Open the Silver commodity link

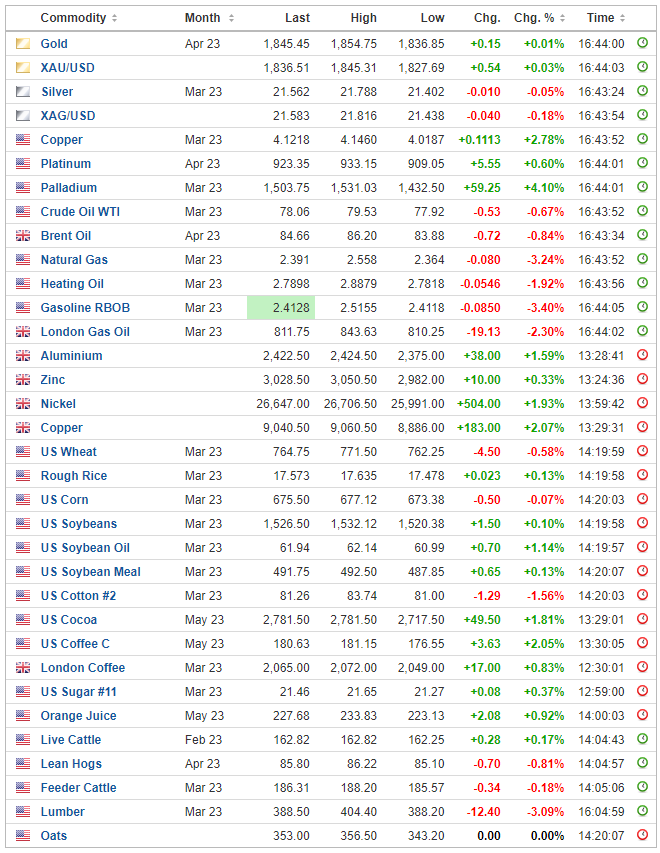pyautogui.click(x=57, y=92)
